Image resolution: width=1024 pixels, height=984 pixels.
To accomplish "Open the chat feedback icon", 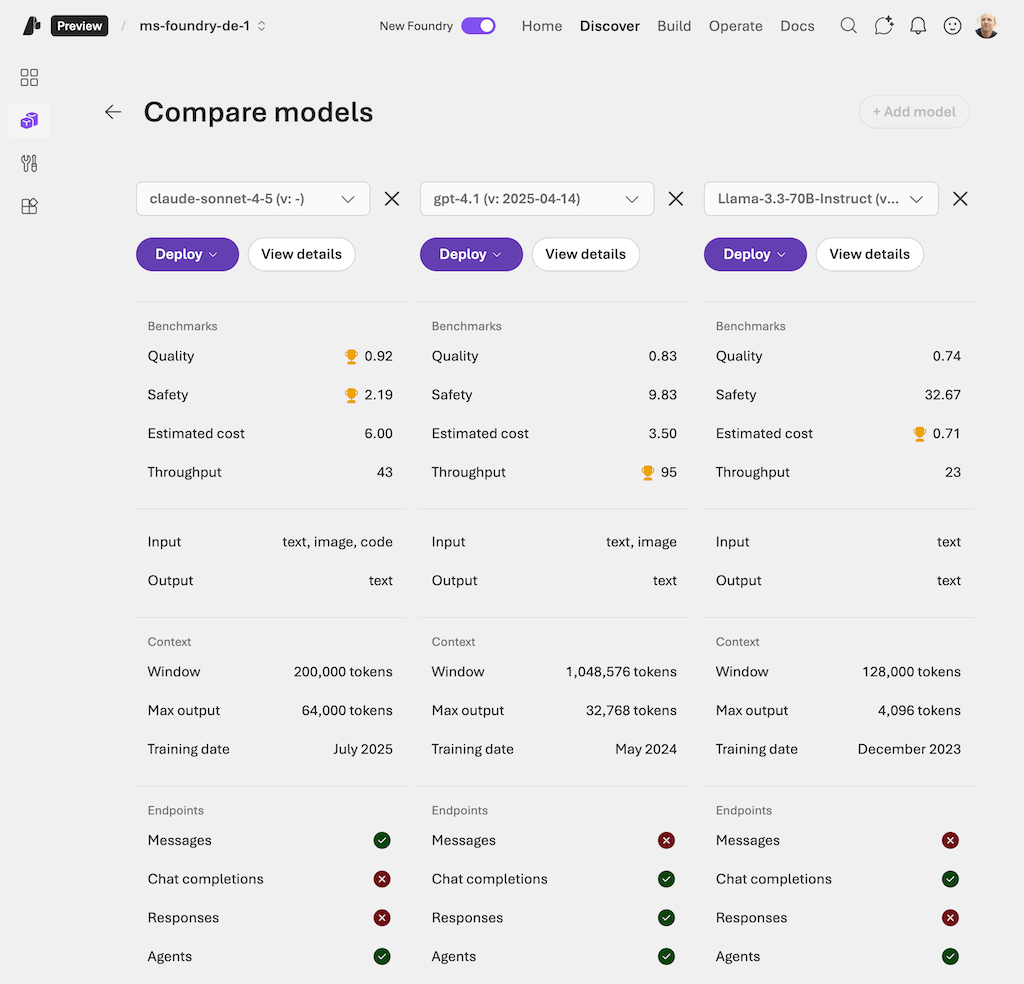I will click(x=883, y=26).
